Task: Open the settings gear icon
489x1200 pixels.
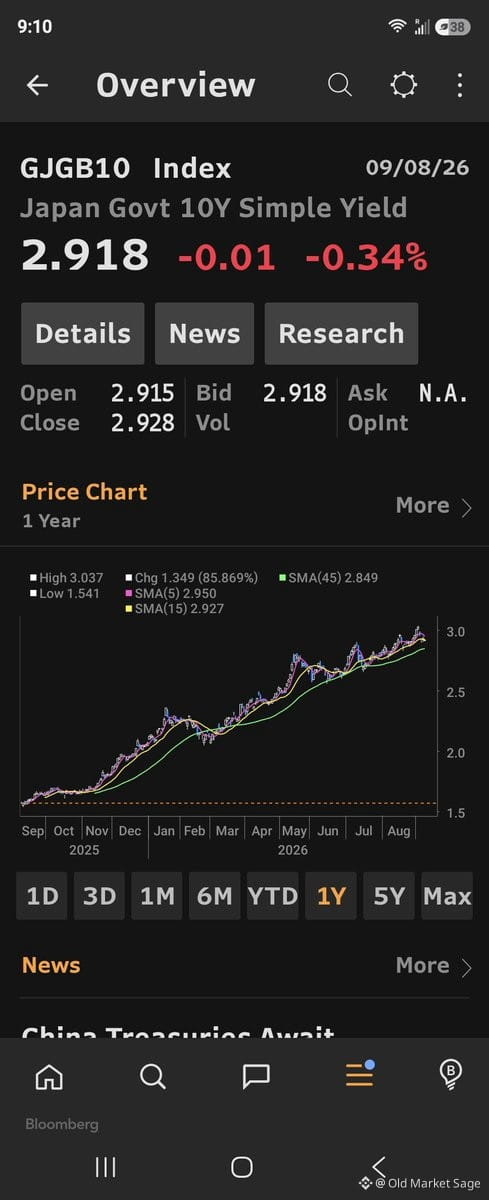Action: 403,85
